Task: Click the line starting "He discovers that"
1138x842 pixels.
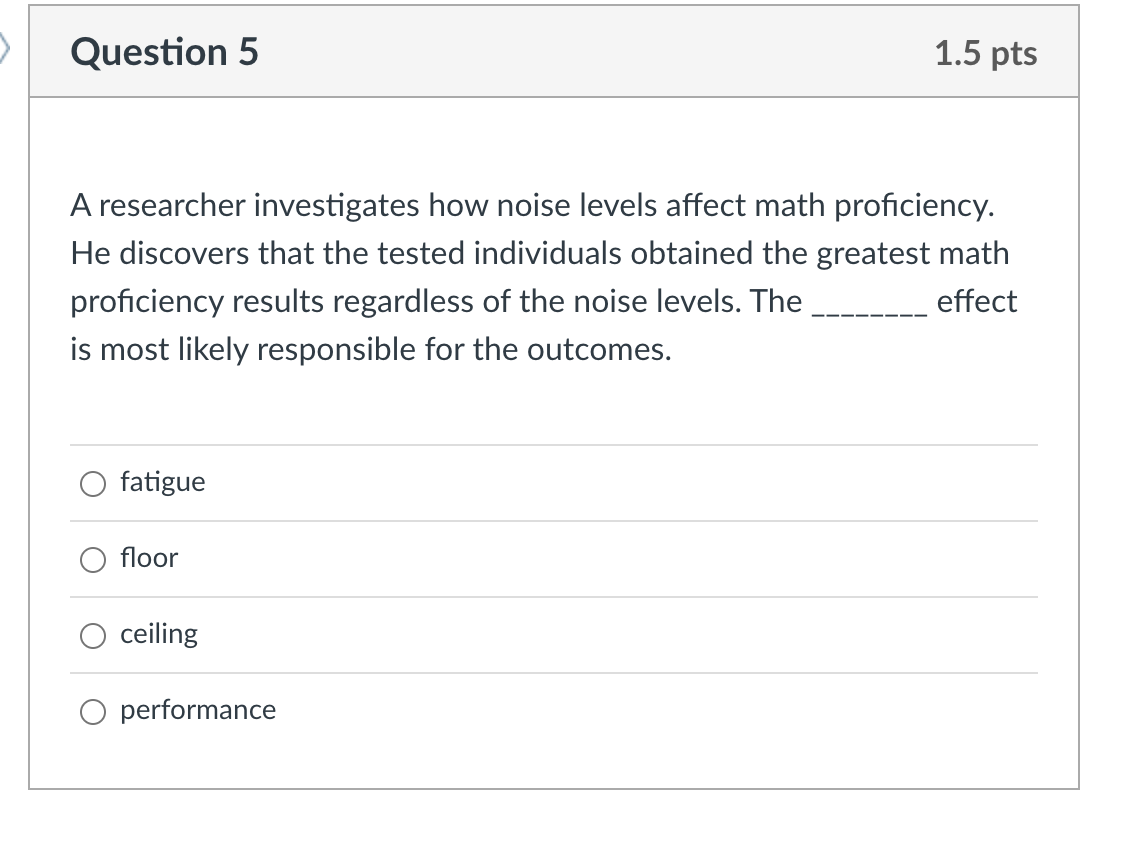Action: 540,254
